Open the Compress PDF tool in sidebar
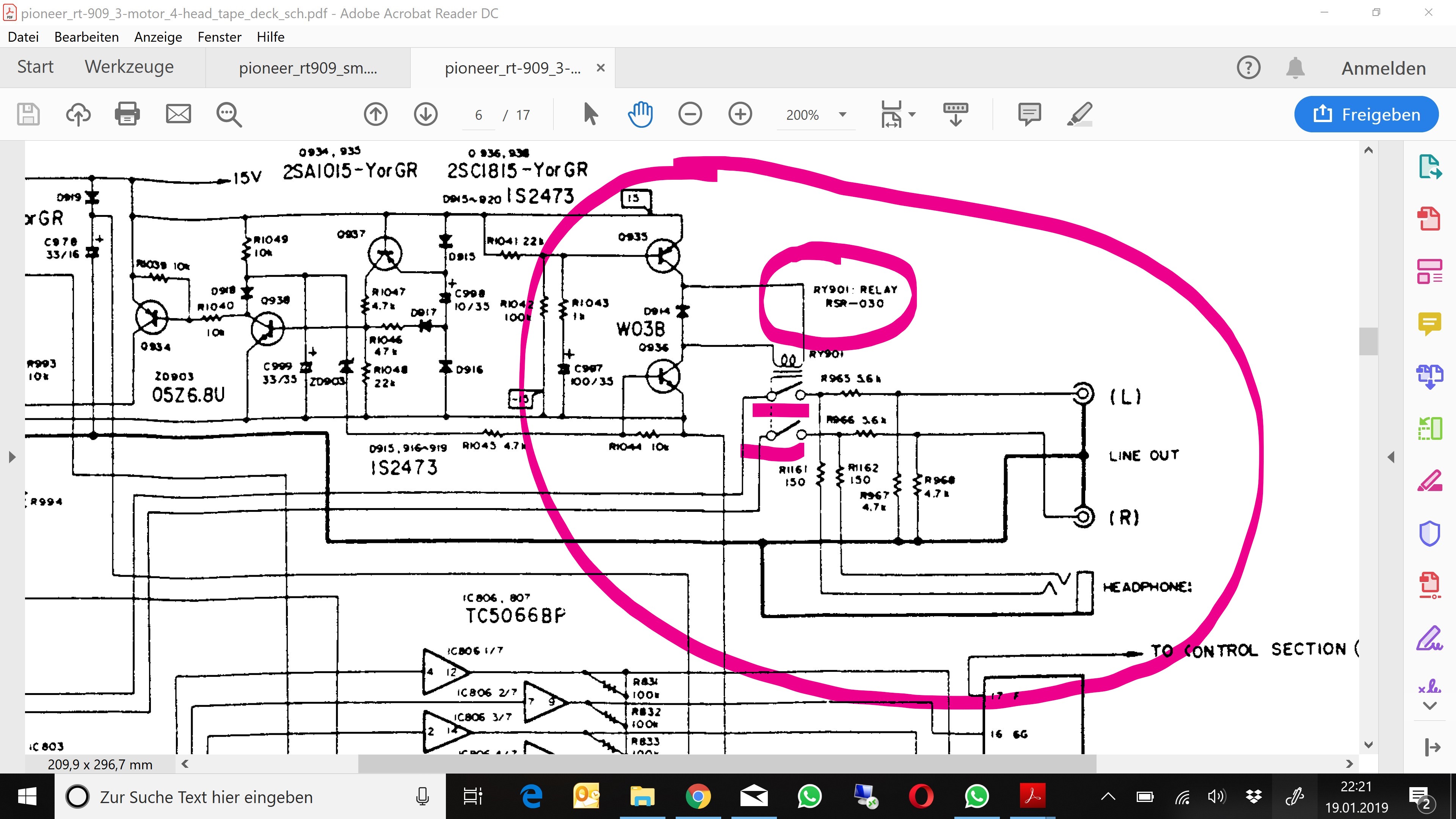The image size is (1456, 819). pos(1429,586)
